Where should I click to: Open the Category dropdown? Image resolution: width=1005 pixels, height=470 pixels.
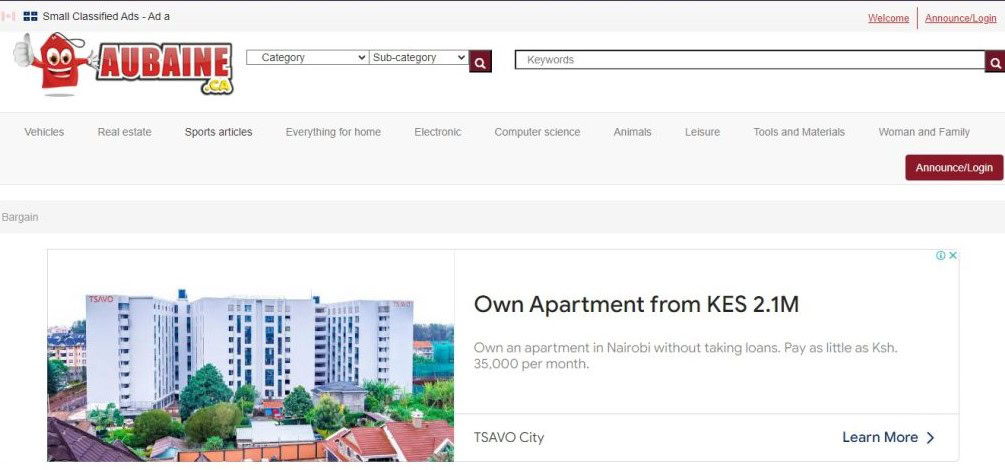(308, 57)
